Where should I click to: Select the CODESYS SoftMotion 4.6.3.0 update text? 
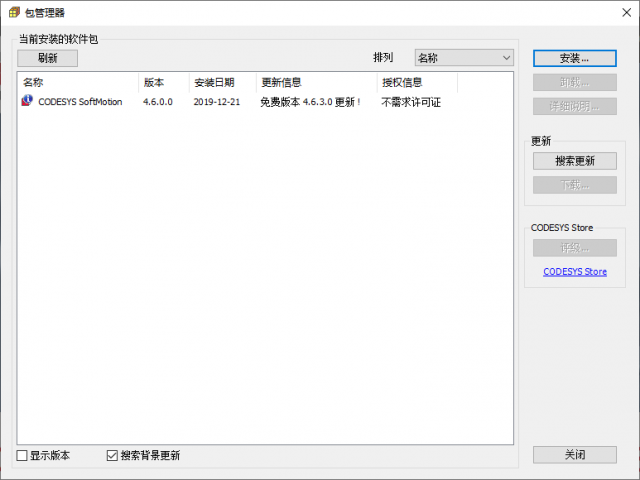(x=310, y=101)
